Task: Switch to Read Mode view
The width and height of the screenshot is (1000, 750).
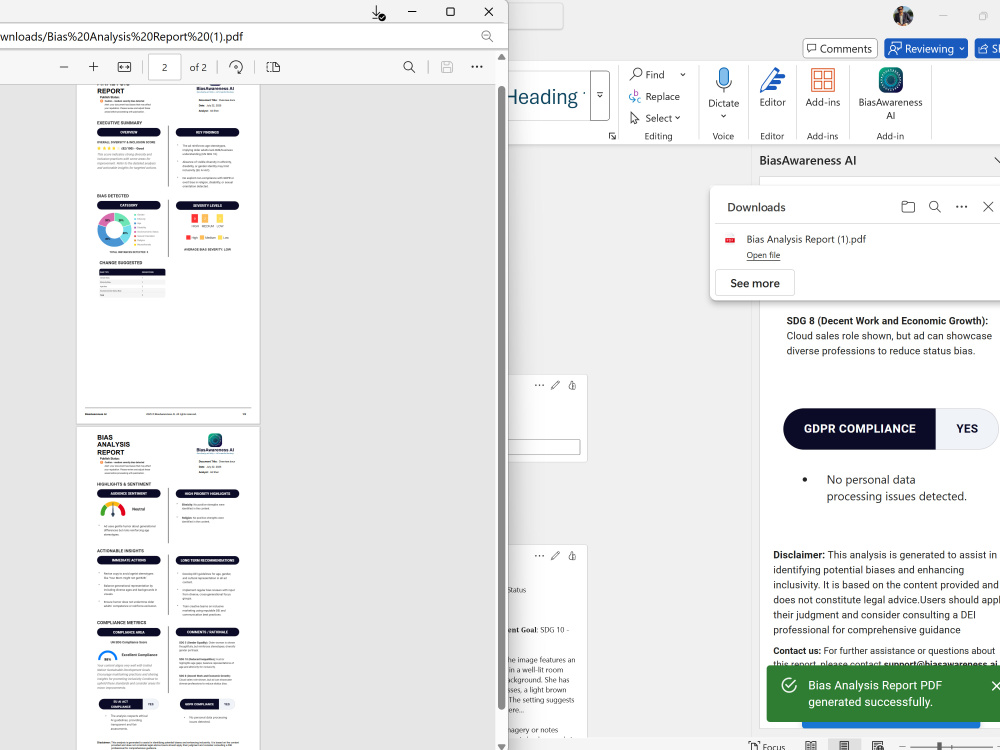Action: [811, 745]
